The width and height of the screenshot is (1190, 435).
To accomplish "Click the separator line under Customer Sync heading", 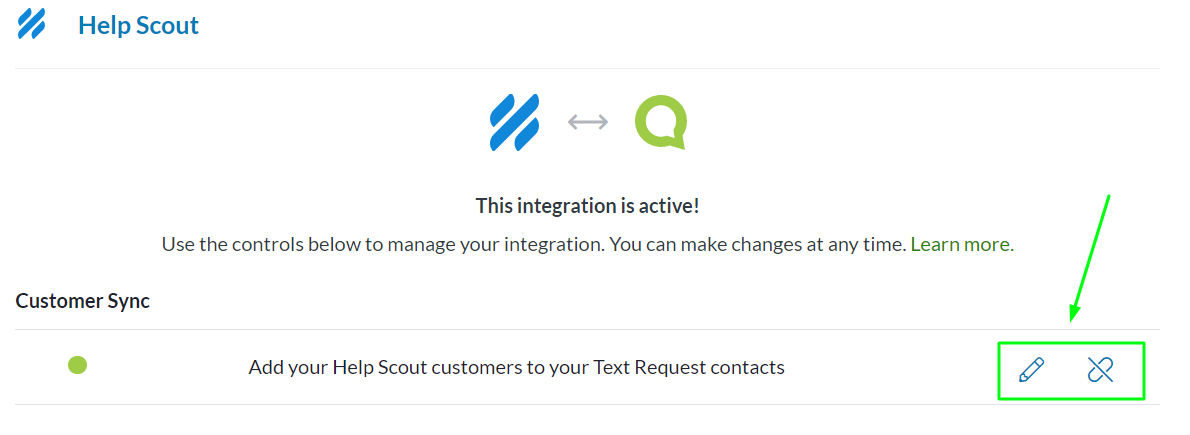I will [500, 329].
